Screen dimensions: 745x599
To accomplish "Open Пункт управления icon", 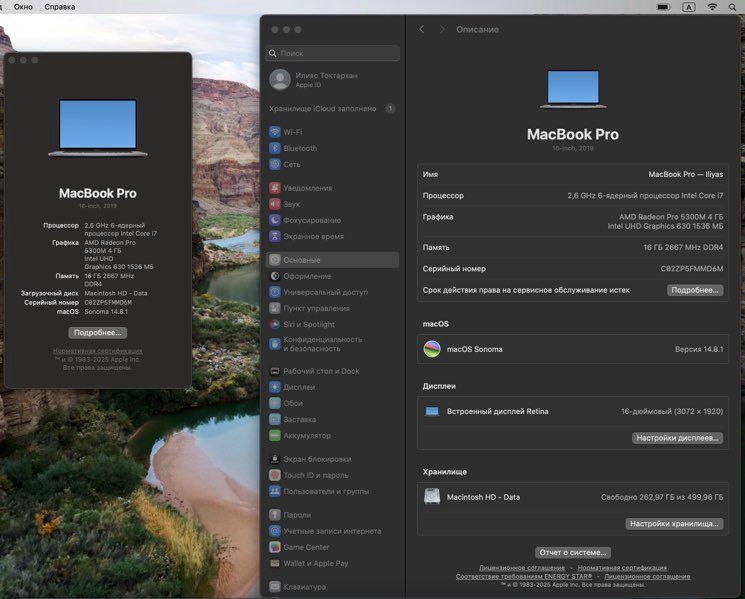I will pyautogui.click(x=275, y=308).
